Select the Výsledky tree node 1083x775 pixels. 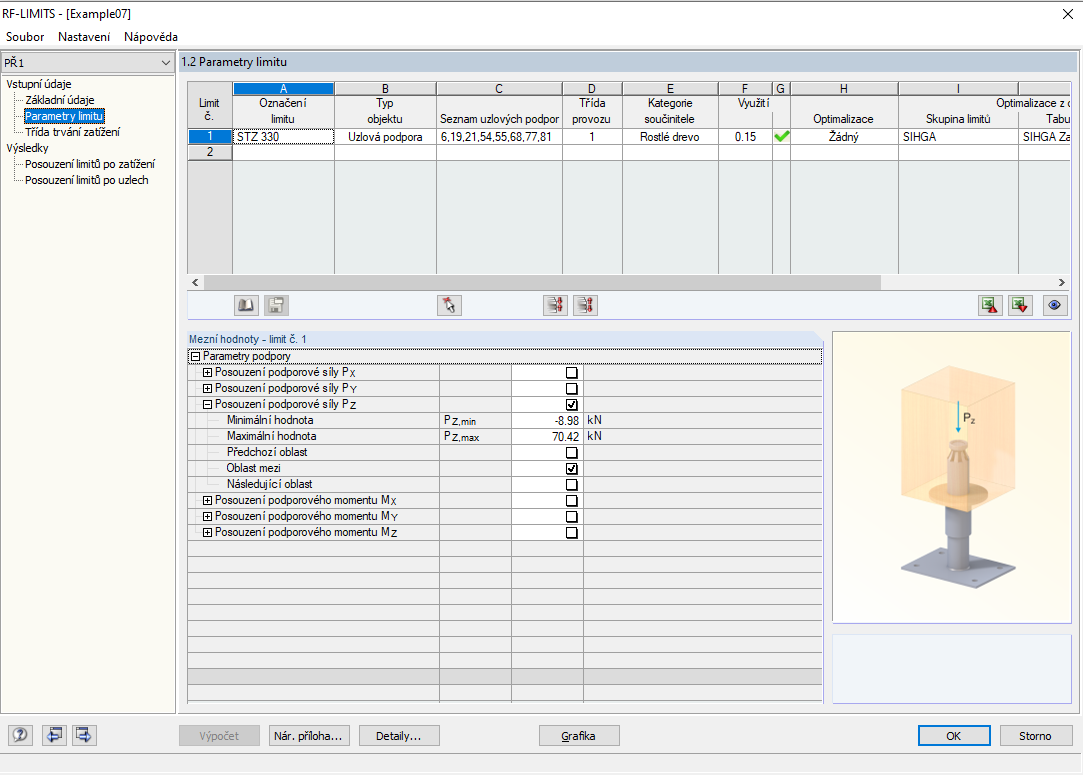[27, 148]
